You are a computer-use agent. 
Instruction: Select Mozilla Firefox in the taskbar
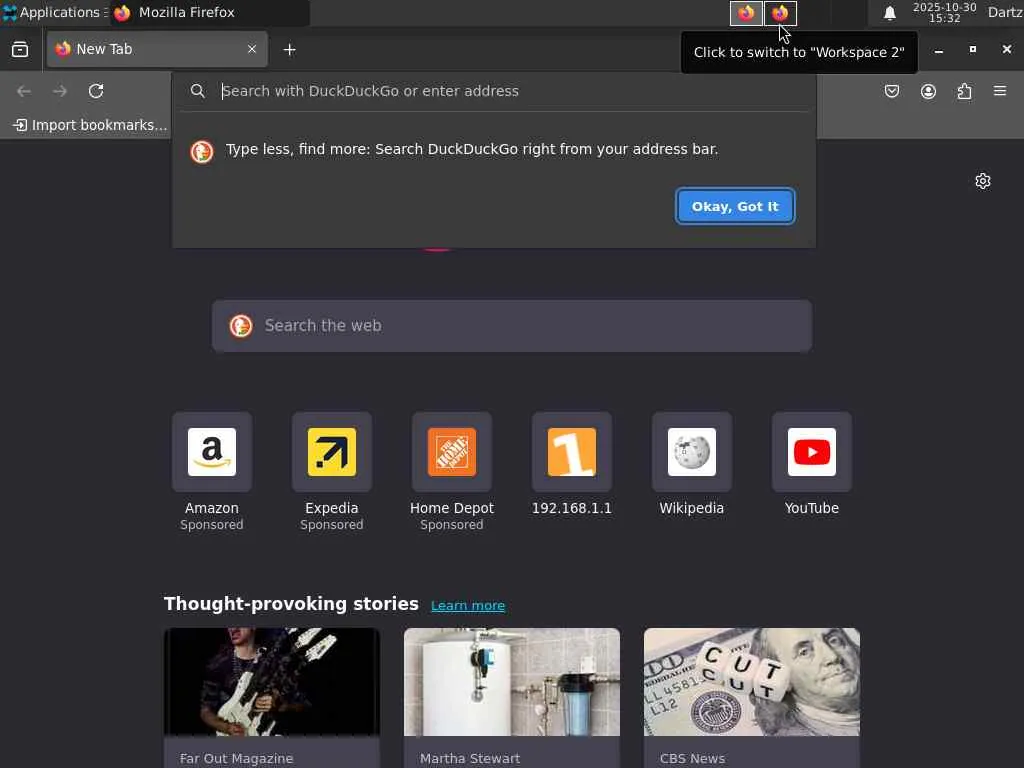click(x=209, y=12)
